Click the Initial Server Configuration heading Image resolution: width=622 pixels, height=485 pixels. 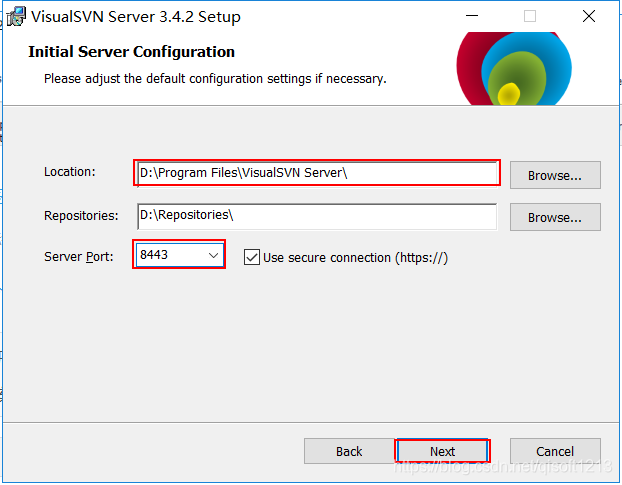coord(131,52)
